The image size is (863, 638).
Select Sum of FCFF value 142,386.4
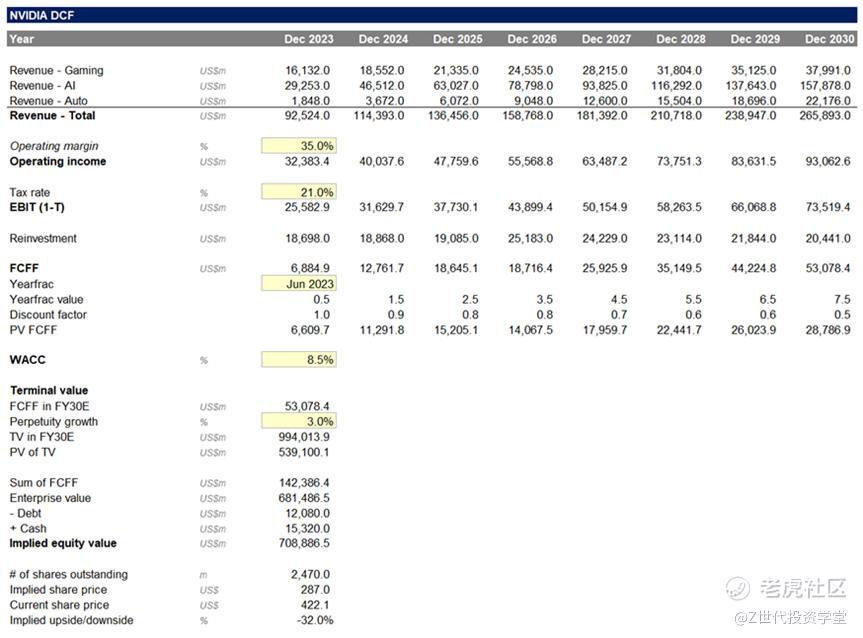pos(304,483)
